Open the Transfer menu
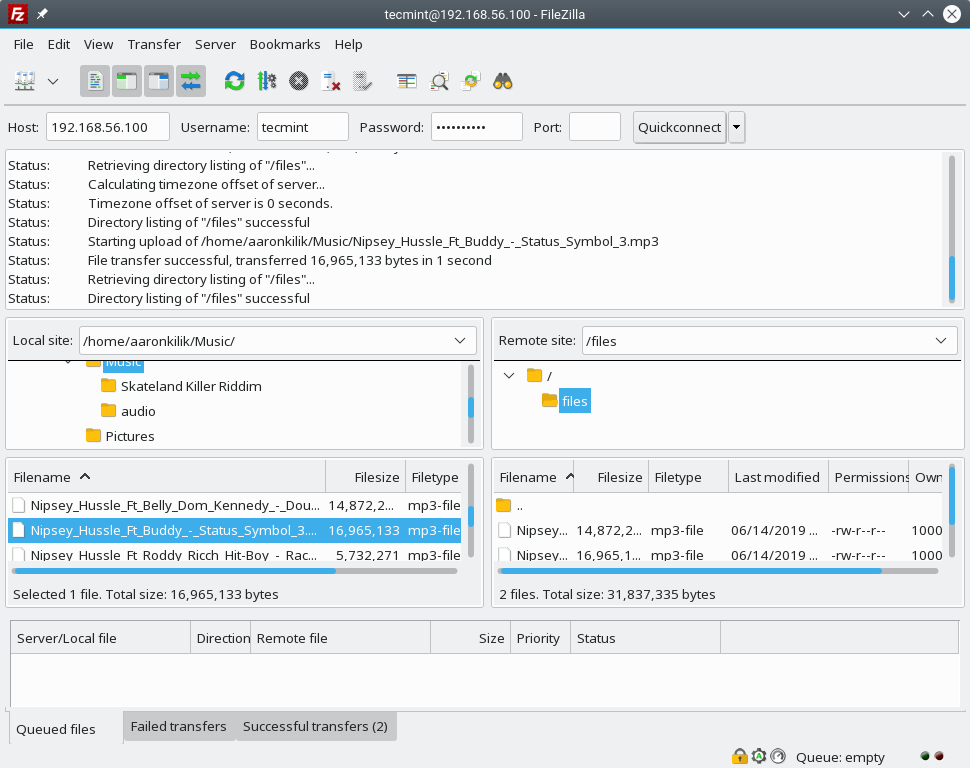 (x=154, y=44)
